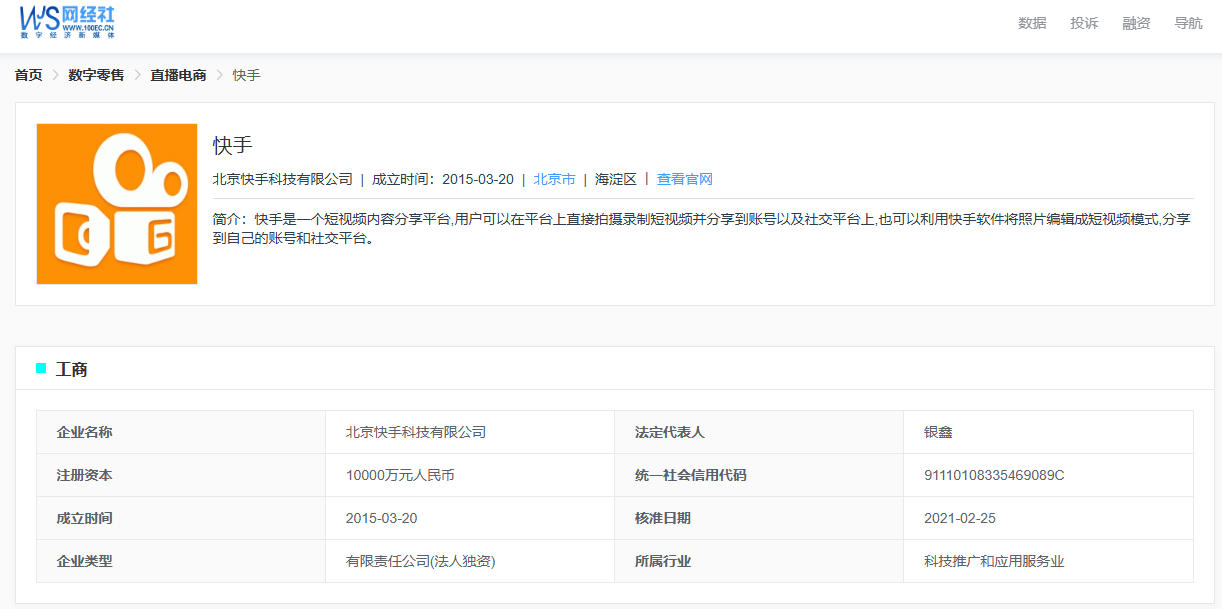
Task: Open the 投诉 navigation menu
Action: click(x=1084, y=23)
